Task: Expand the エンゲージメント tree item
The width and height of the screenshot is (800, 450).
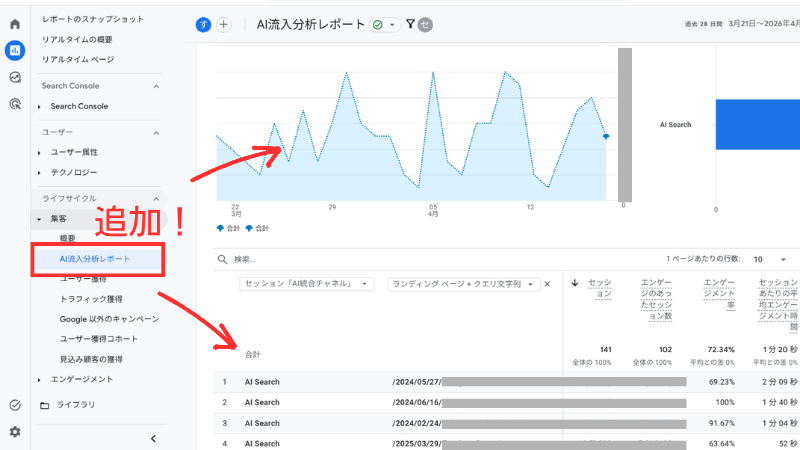Action: 39,379
